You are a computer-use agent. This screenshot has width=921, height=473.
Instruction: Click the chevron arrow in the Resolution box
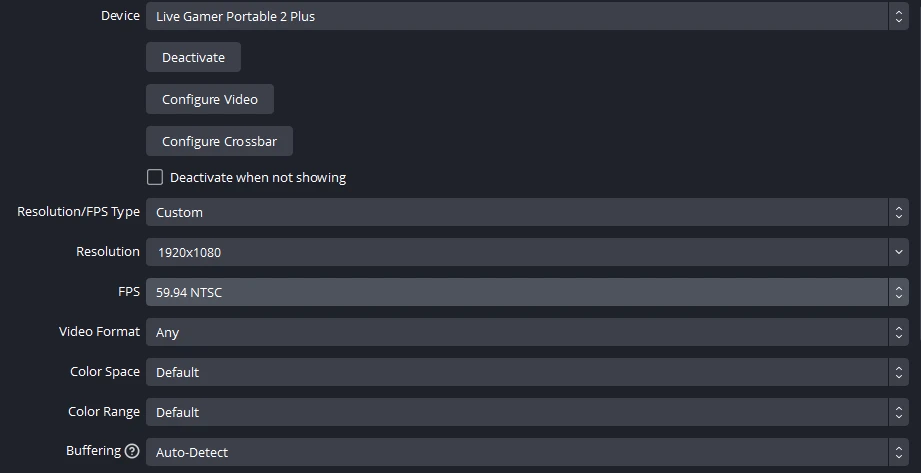(x=898, y=252)
